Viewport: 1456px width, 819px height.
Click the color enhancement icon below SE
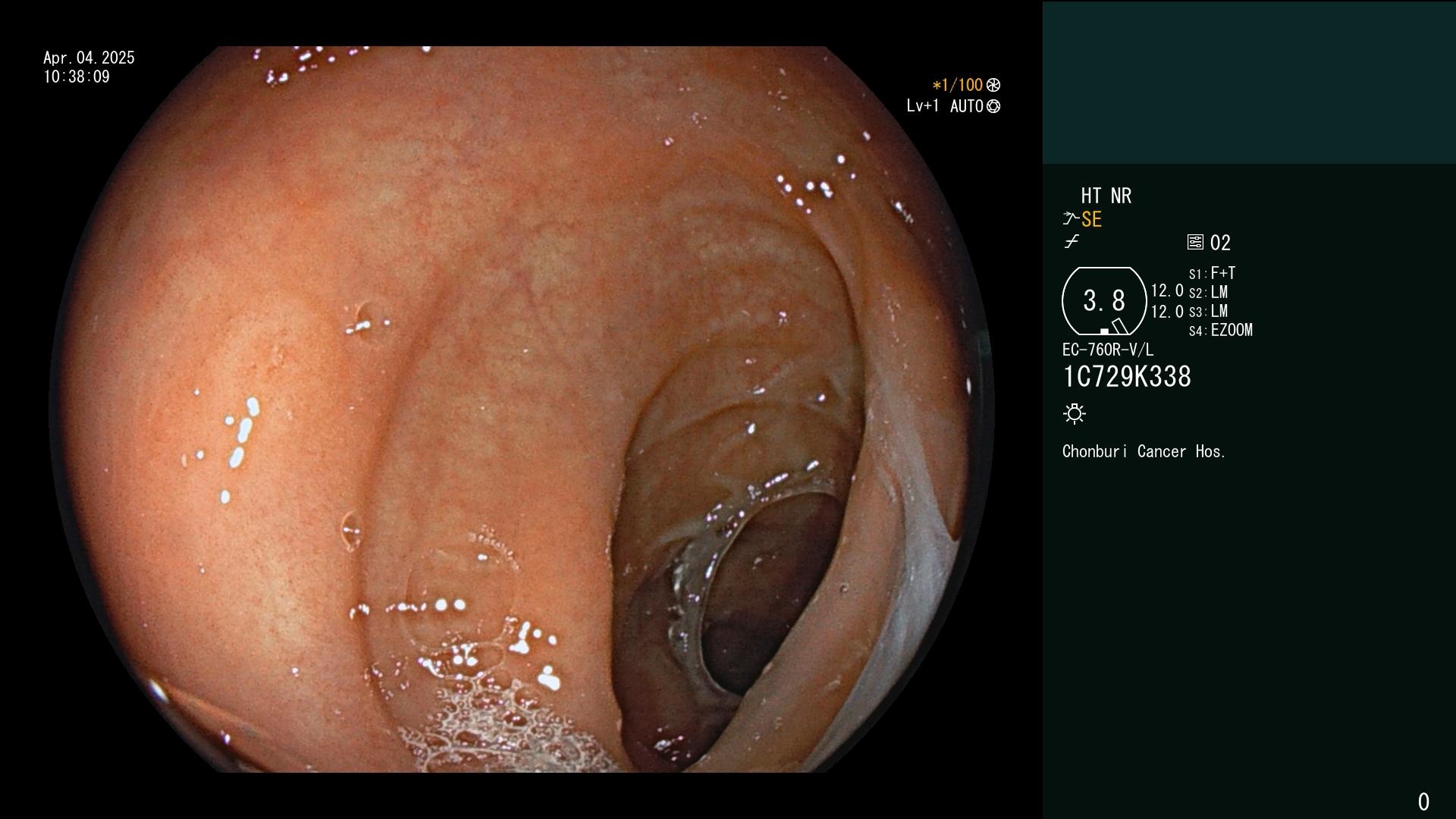click(x=1072, y=242)
